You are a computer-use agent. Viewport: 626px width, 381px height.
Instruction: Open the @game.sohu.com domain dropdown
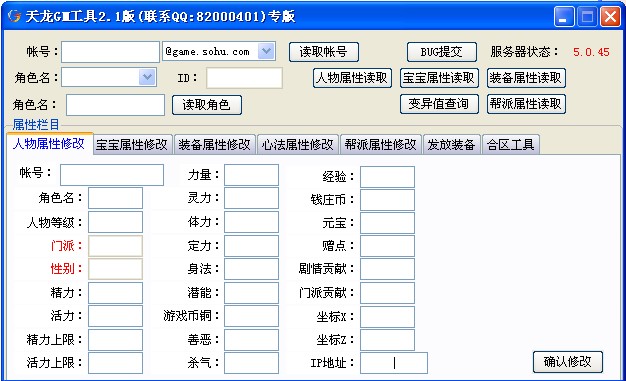(266, 52)
